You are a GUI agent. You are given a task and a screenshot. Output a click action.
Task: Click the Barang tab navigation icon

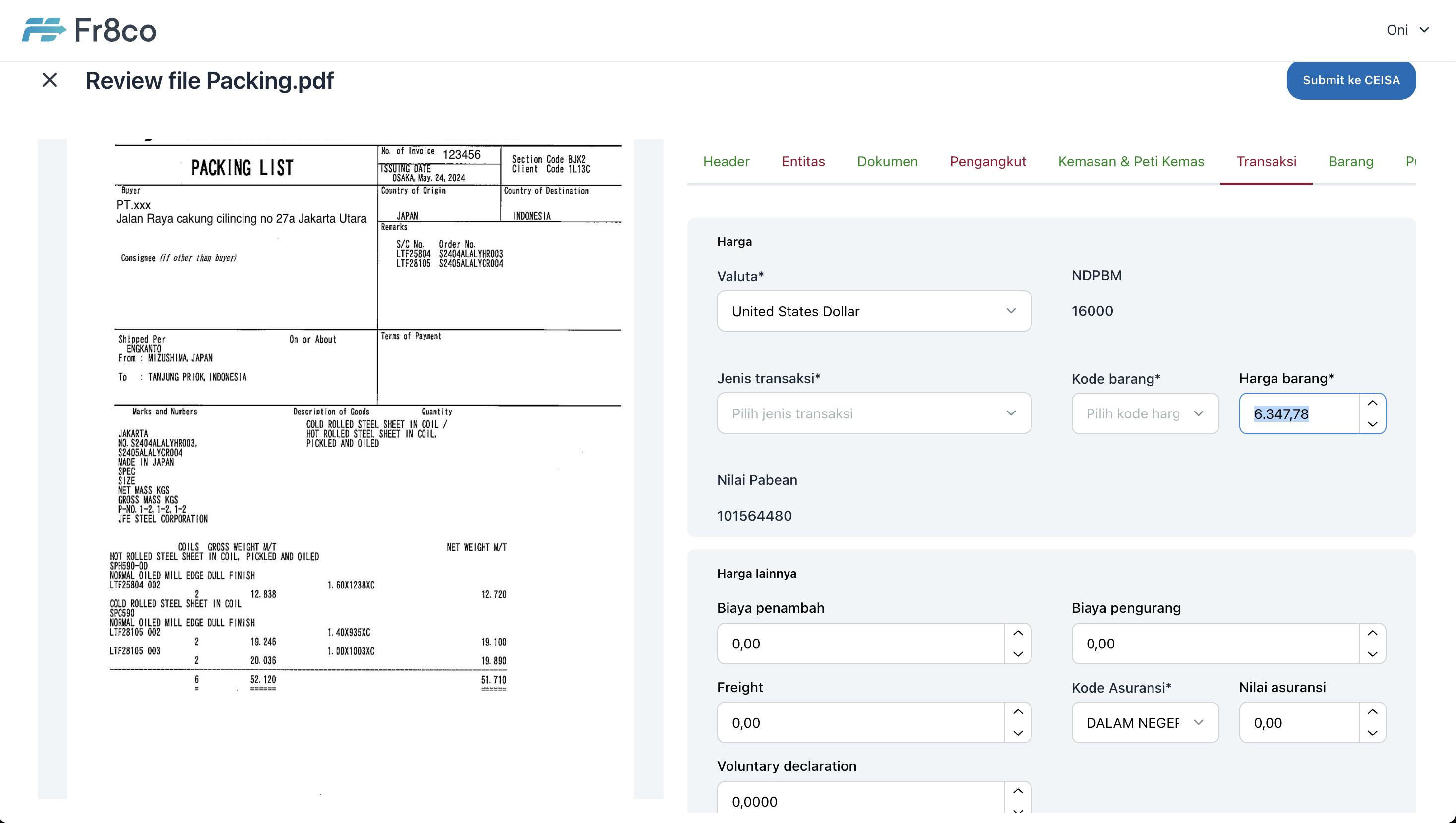[x=1351, y=161]
